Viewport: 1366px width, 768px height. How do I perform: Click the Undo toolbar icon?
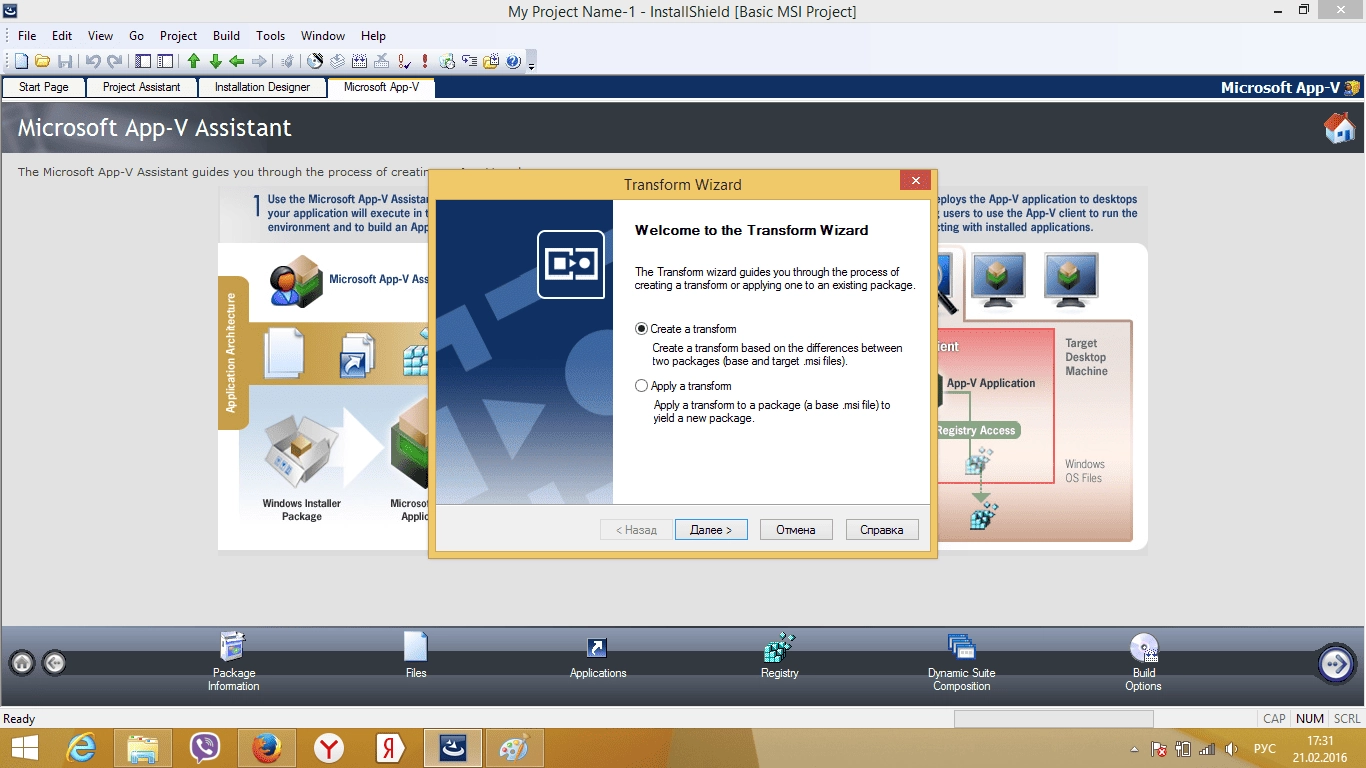pos(93,62)
